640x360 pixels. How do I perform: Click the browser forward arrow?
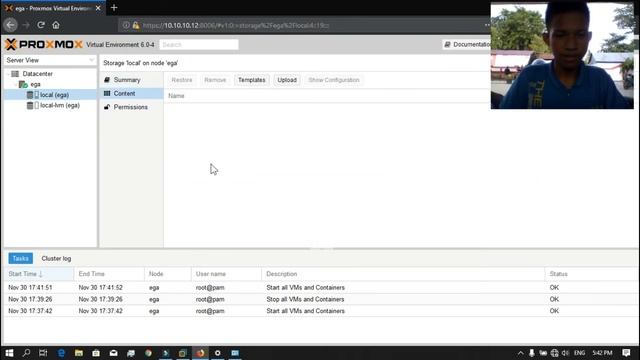point(26,25)
